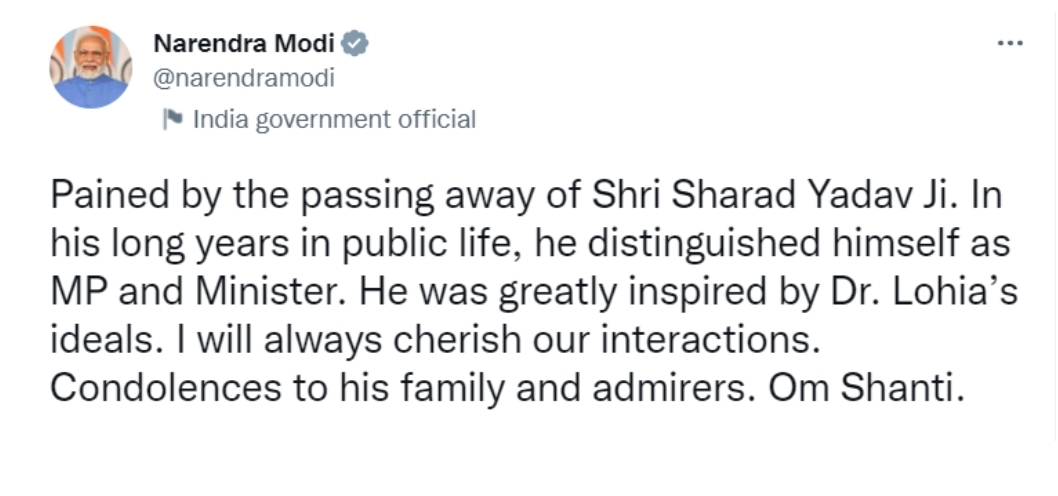Click the government flag icon

(173, 119)
